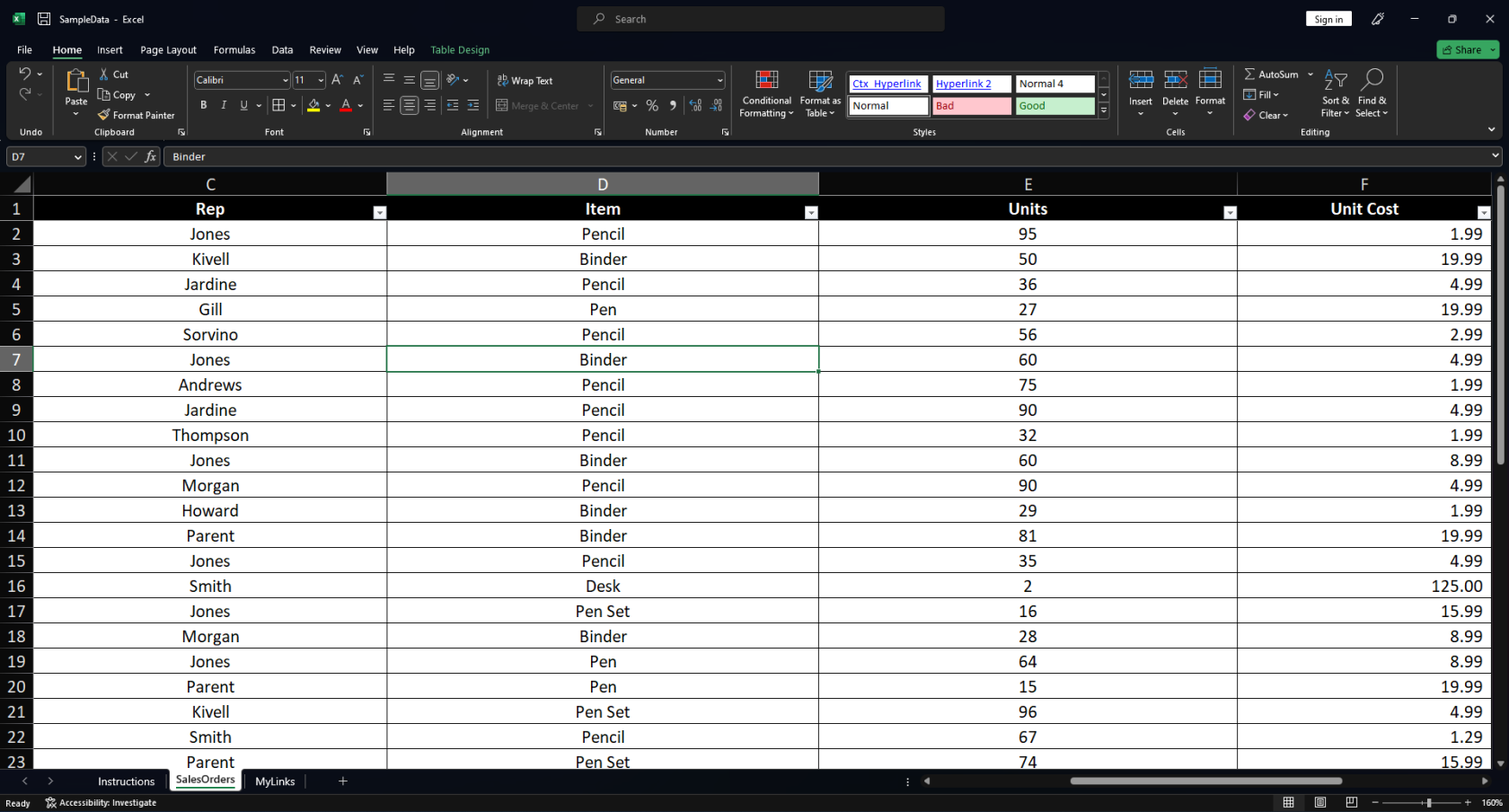
Task: Open the Units column filter dropdown
Action: pyautogui.click(x=1230, y=213)
